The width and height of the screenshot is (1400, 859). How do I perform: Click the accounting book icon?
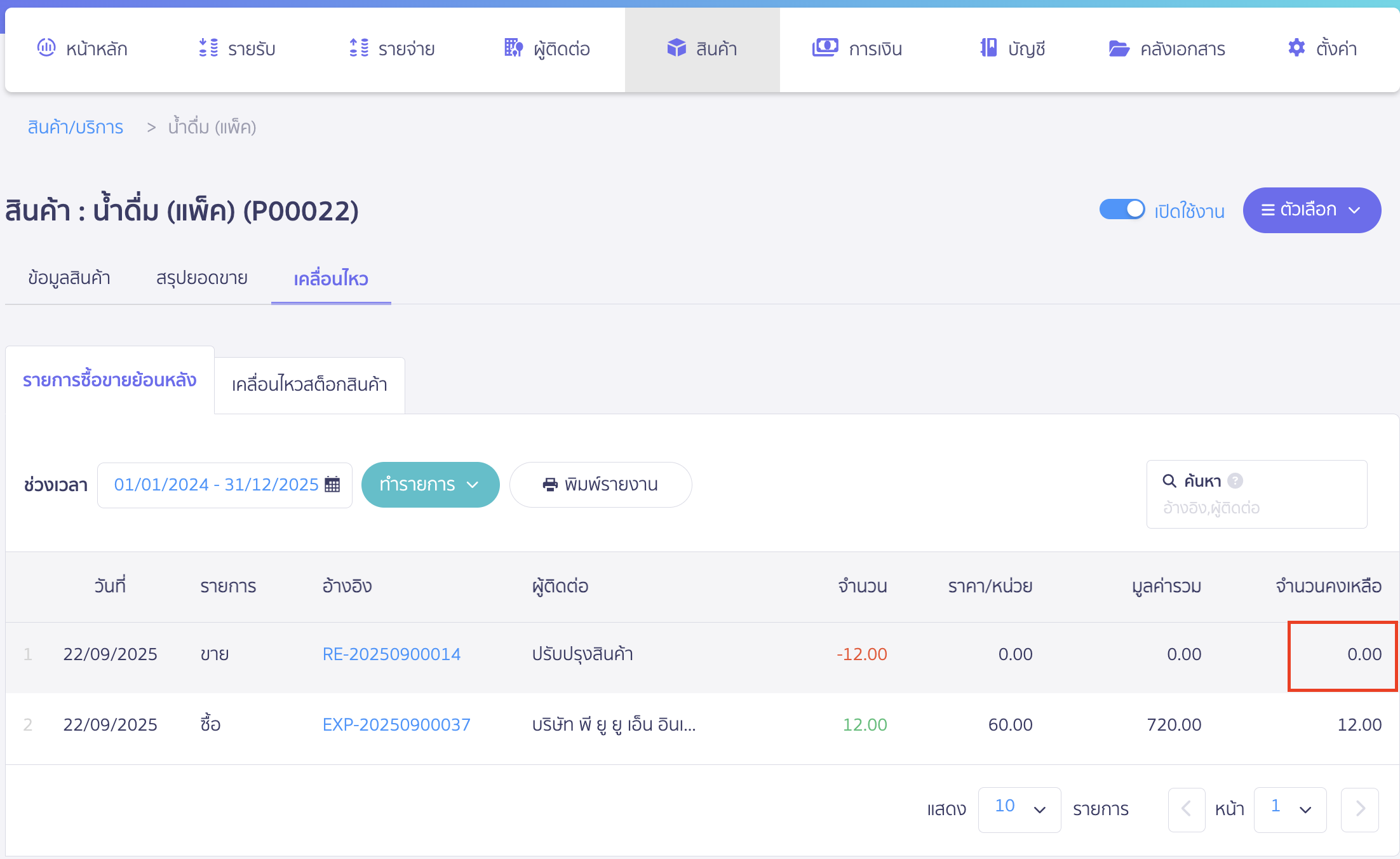(988, 48)
